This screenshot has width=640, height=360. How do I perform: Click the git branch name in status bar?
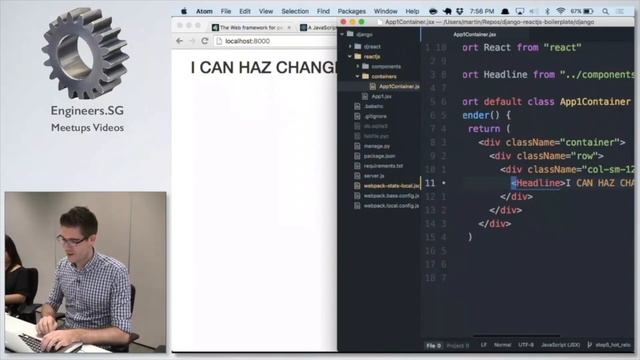pos(613,345)
